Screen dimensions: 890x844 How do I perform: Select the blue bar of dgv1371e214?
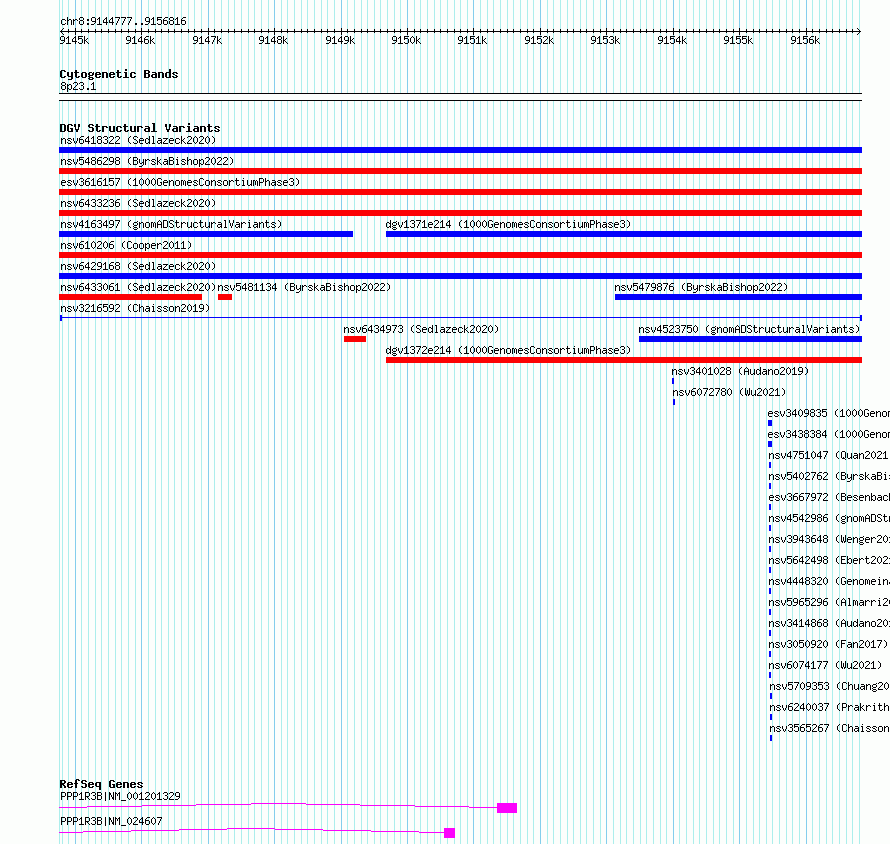[624, 234]
